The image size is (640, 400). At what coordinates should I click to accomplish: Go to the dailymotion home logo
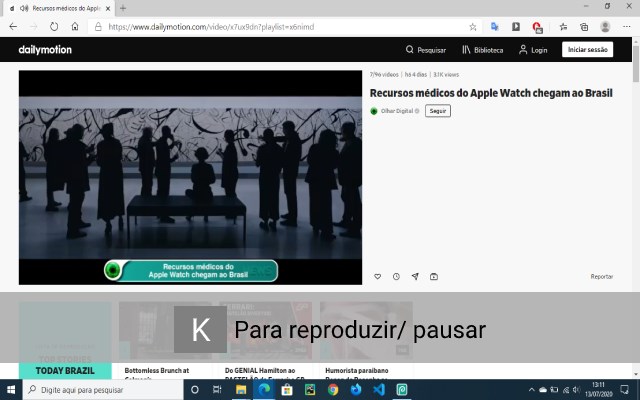click(45, 50)
